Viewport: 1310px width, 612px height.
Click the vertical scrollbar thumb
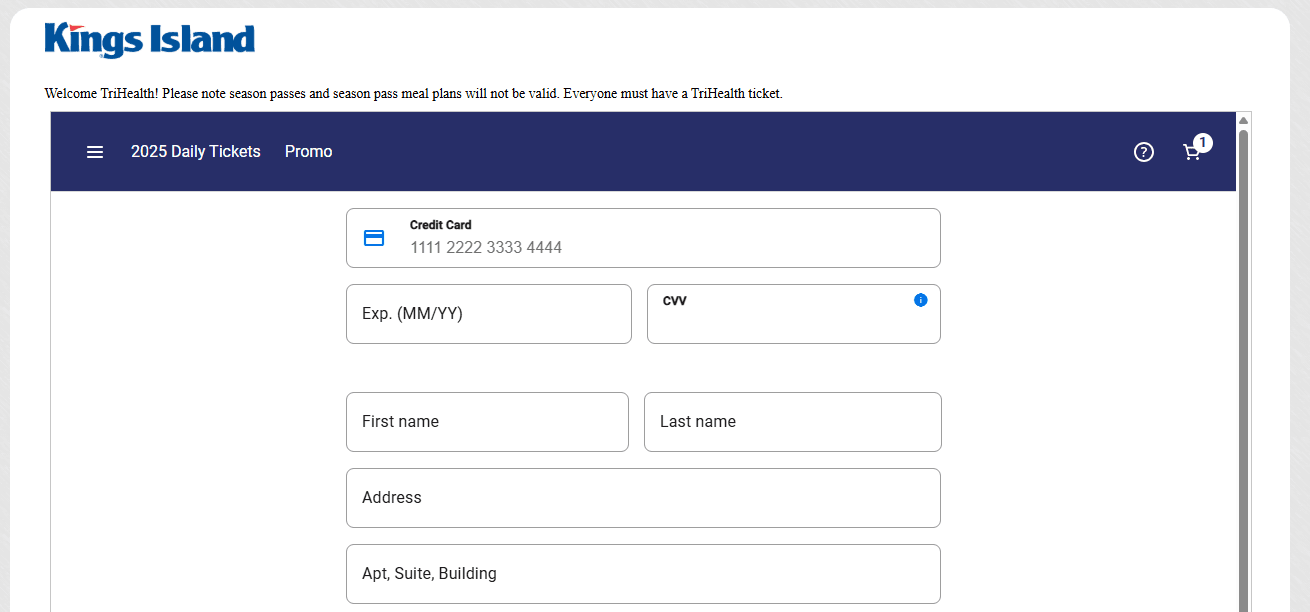pyautogui.click(x=1244, y=370)
